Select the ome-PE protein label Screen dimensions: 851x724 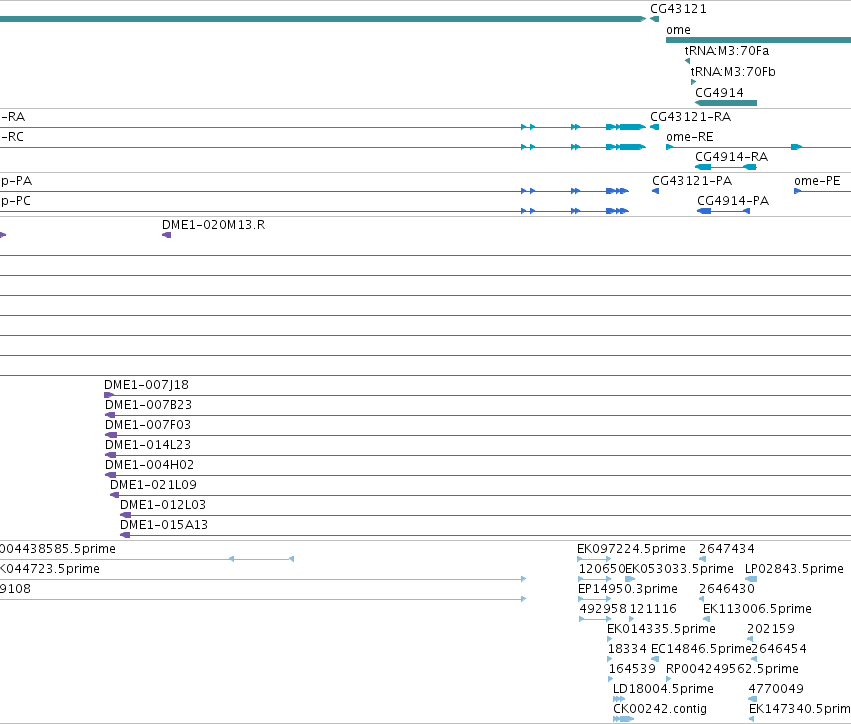[817, 181]
